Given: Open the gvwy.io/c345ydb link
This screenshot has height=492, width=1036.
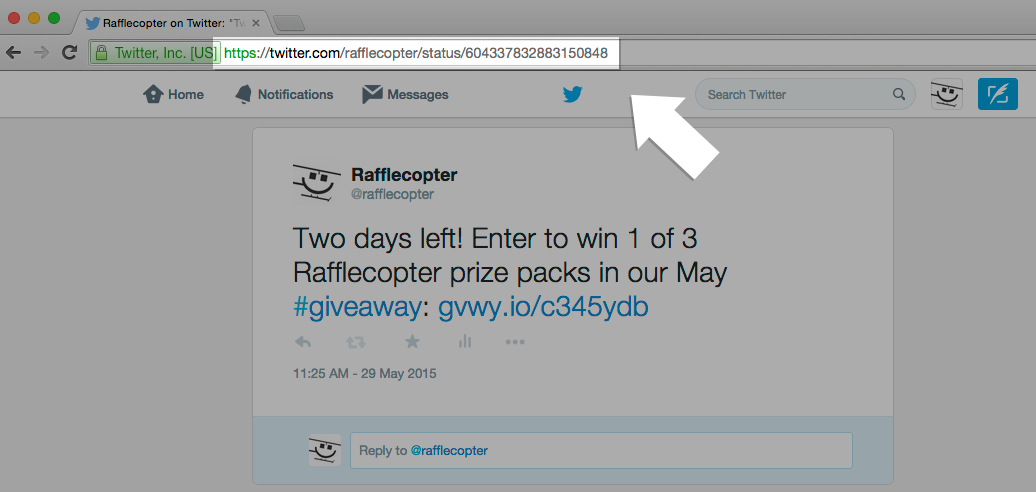Looking at the screenshot, I should pos(543,307).
